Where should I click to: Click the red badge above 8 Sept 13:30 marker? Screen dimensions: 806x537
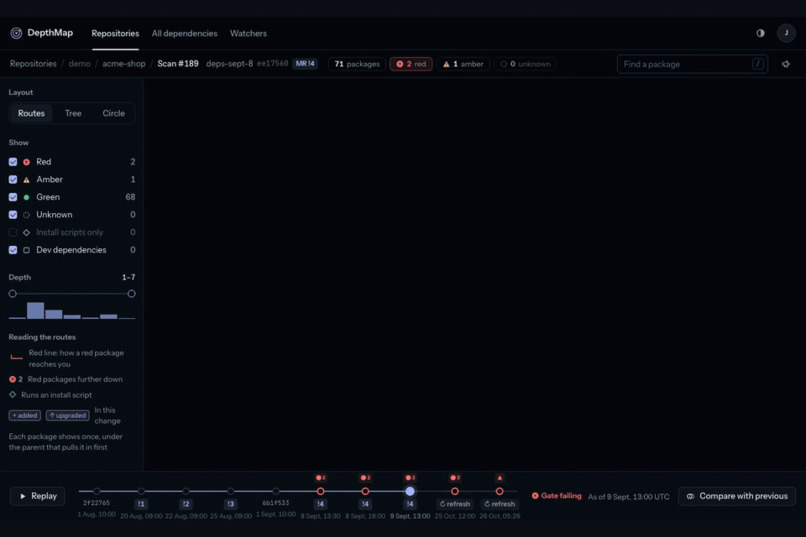pyautogui.click(x=321, y=478)
